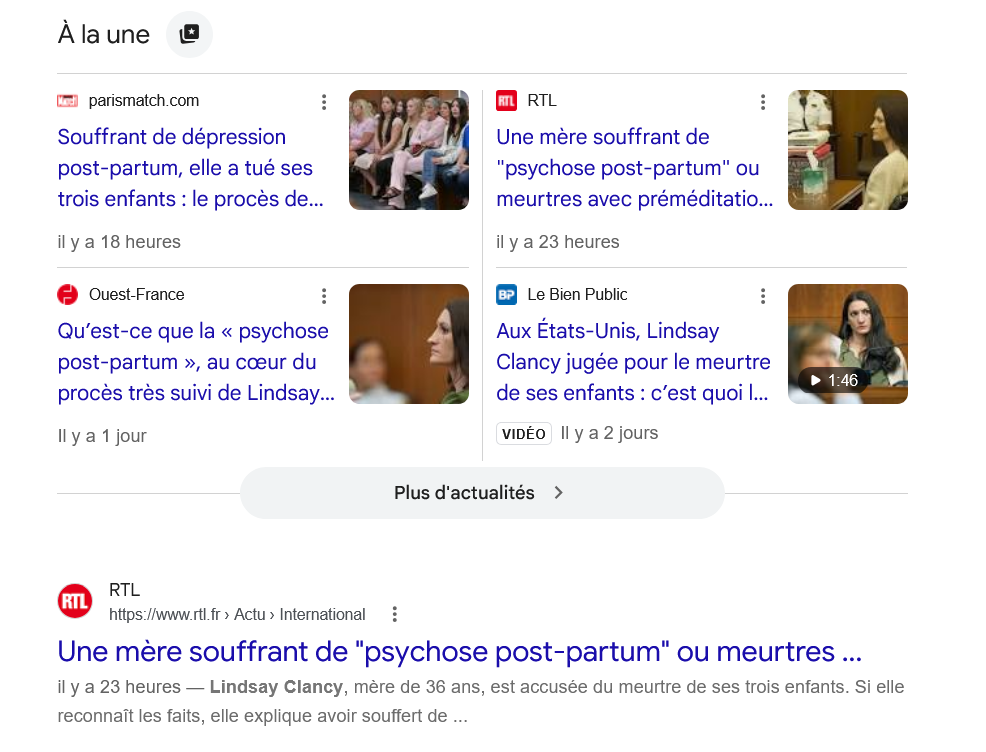Click the Ouest-France red favicon

tap(67, 294)
